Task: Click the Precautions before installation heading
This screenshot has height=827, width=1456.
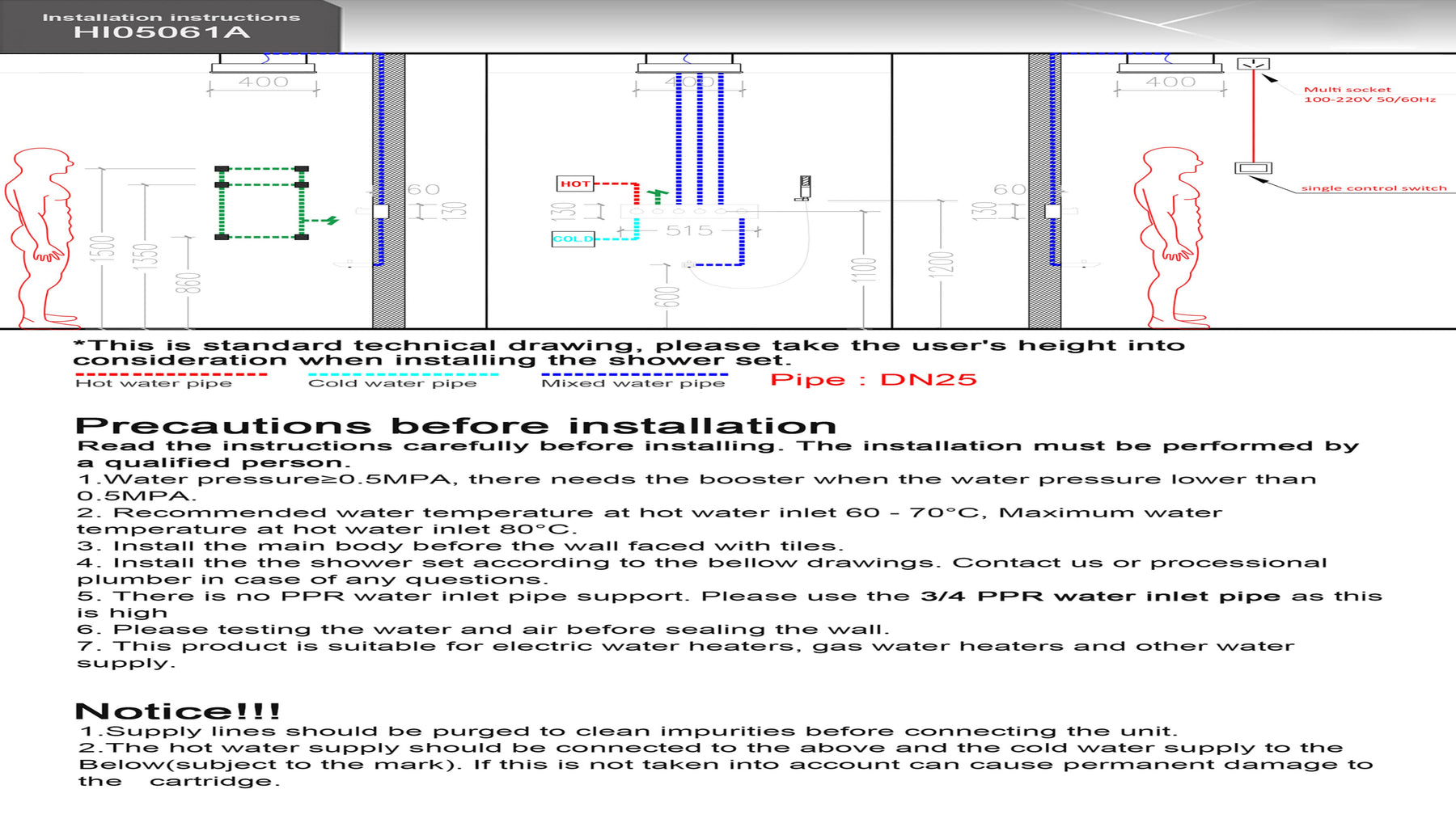Action: [455, 426]
